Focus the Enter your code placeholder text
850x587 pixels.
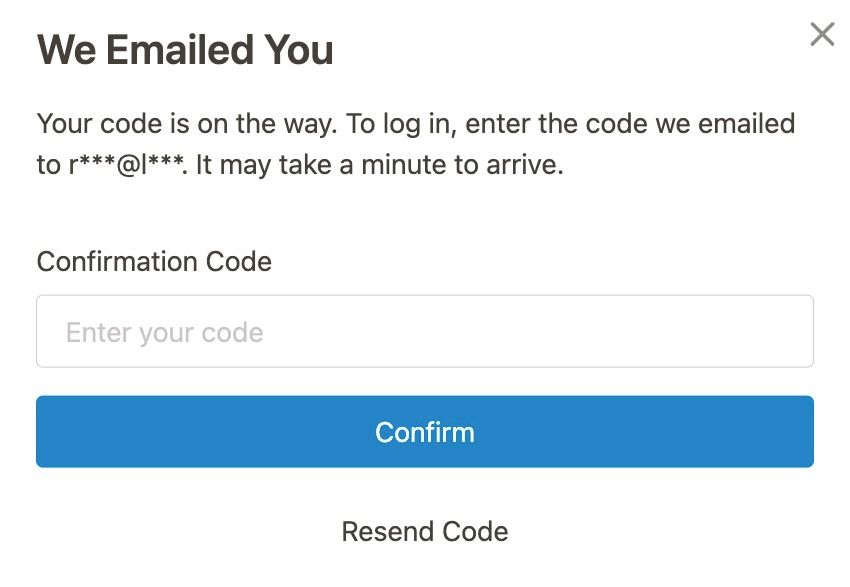tap(164, 332)
